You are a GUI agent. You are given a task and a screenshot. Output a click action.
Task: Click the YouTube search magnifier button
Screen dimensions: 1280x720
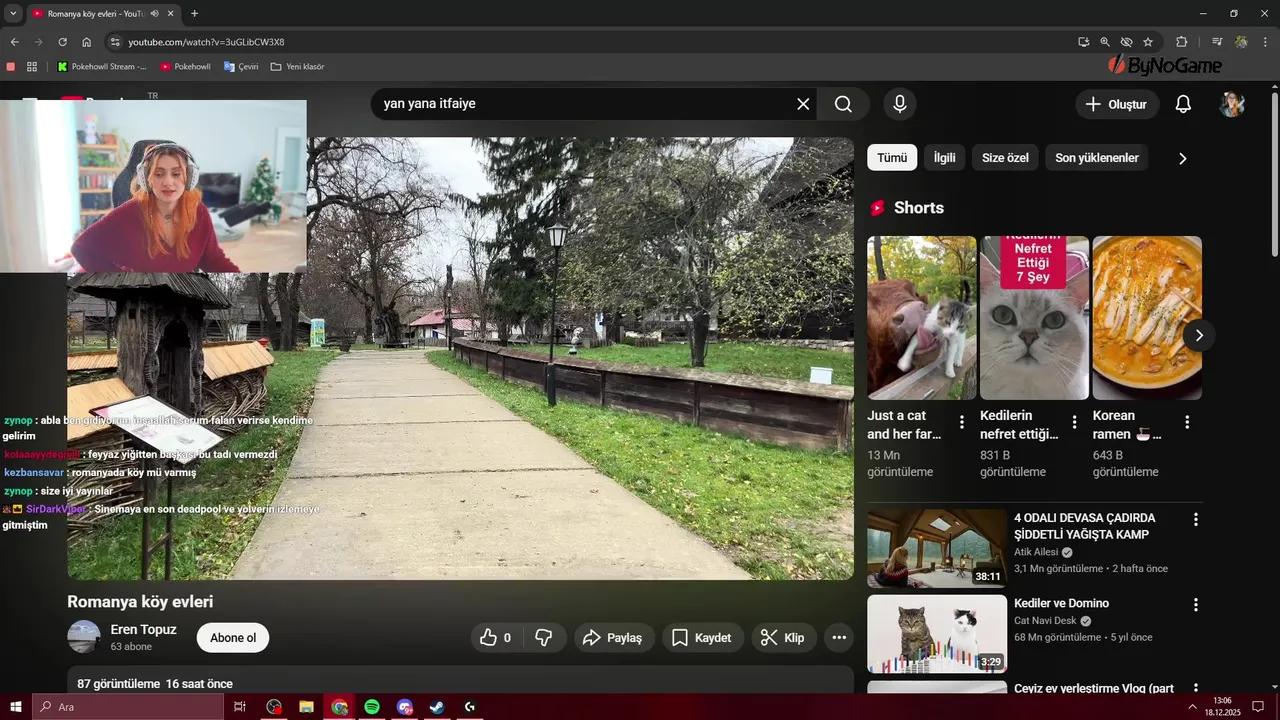point(843,104)
